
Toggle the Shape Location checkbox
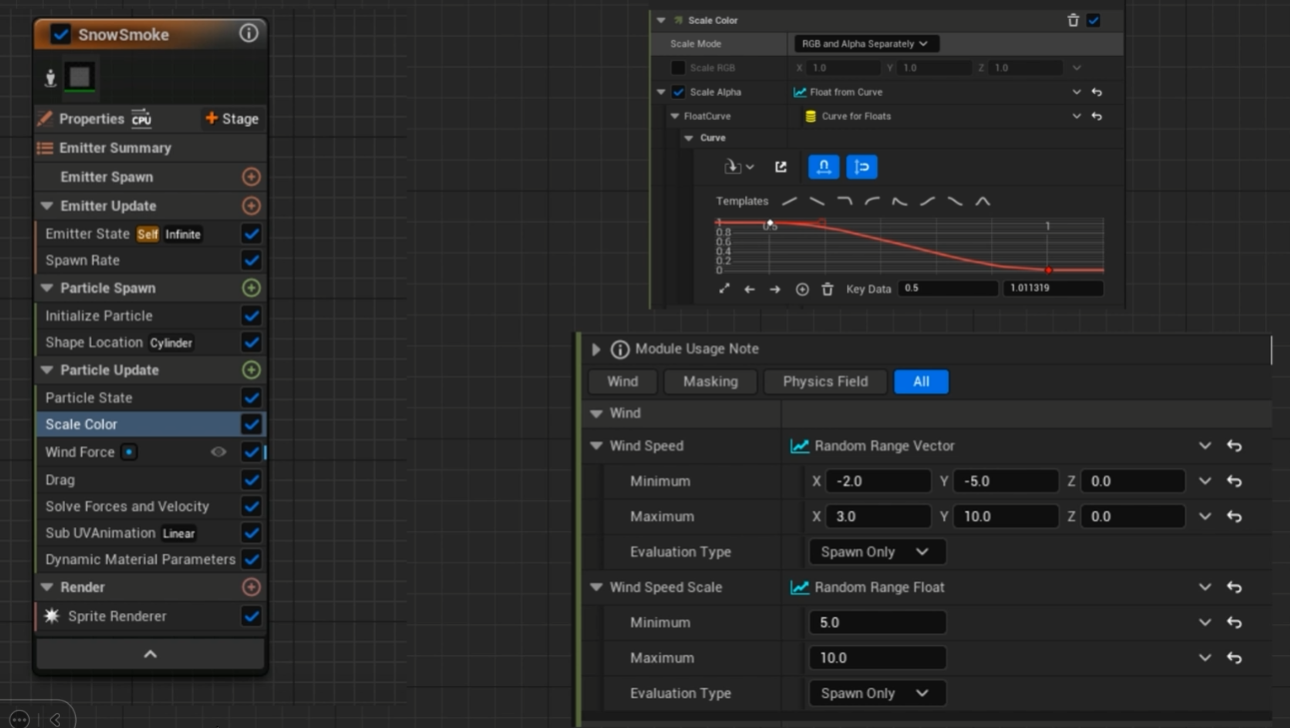(x=251, y=342)
